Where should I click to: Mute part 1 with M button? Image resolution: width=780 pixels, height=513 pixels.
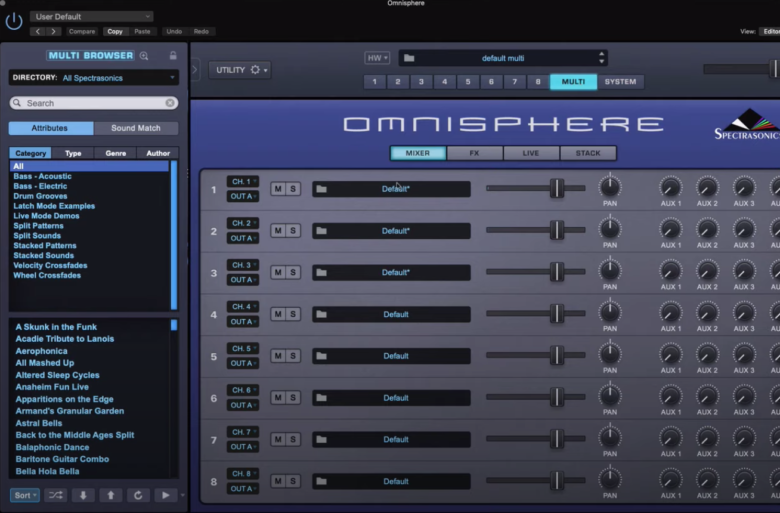278,189
